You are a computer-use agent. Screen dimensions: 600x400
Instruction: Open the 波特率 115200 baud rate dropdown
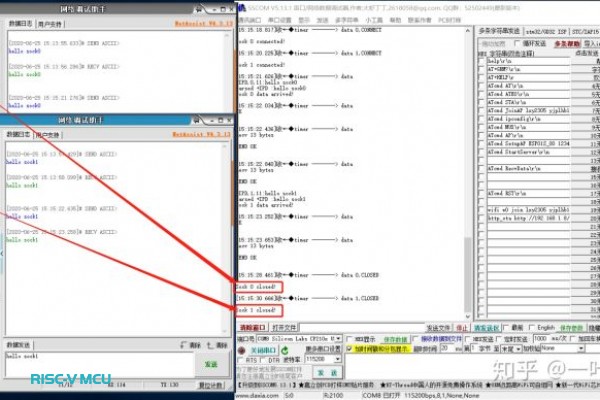(338, 359)
